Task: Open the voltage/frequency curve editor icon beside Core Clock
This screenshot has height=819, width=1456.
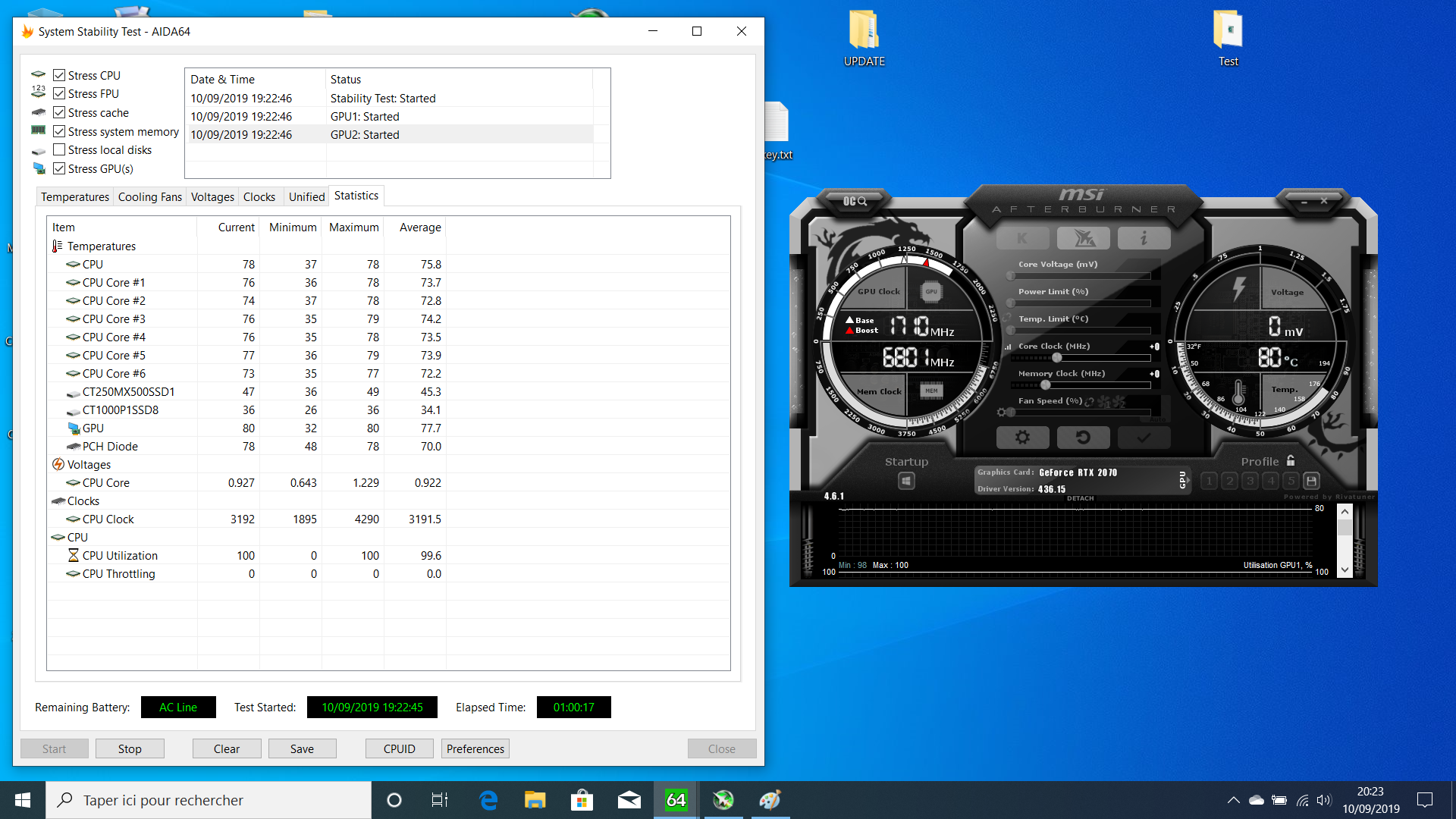Action: click(x=1009, y=347)
